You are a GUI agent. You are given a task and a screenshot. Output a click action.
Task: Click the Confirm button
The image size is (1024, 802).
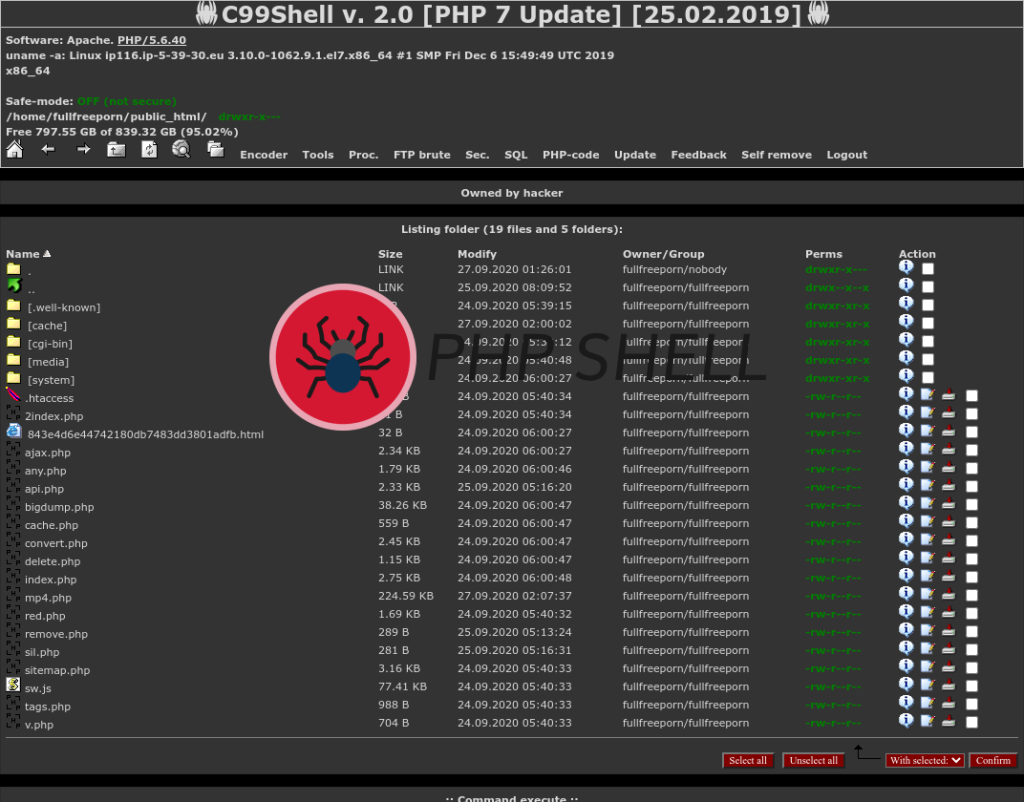pyautogui.click(x=992, y=760)
